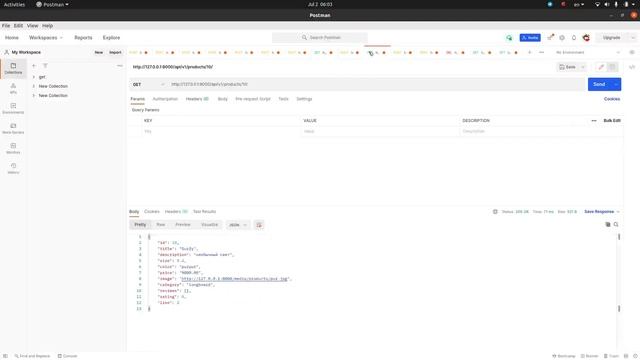Screen dimensions: 640x360
Task: Switch to the request Body tab
Action: pos(222,99)
